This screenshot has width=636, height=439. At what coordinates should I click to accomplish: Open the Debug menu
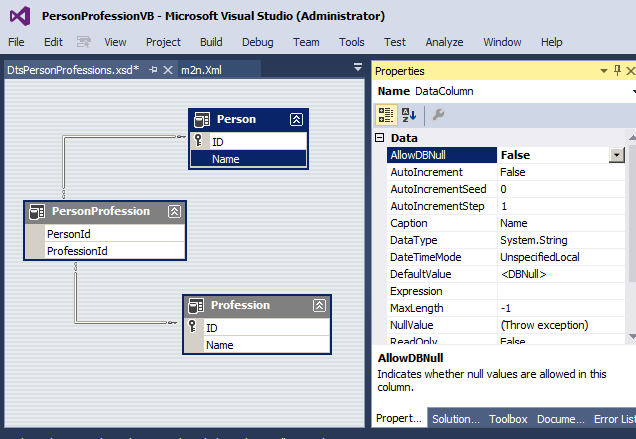[x=258, y=42]
